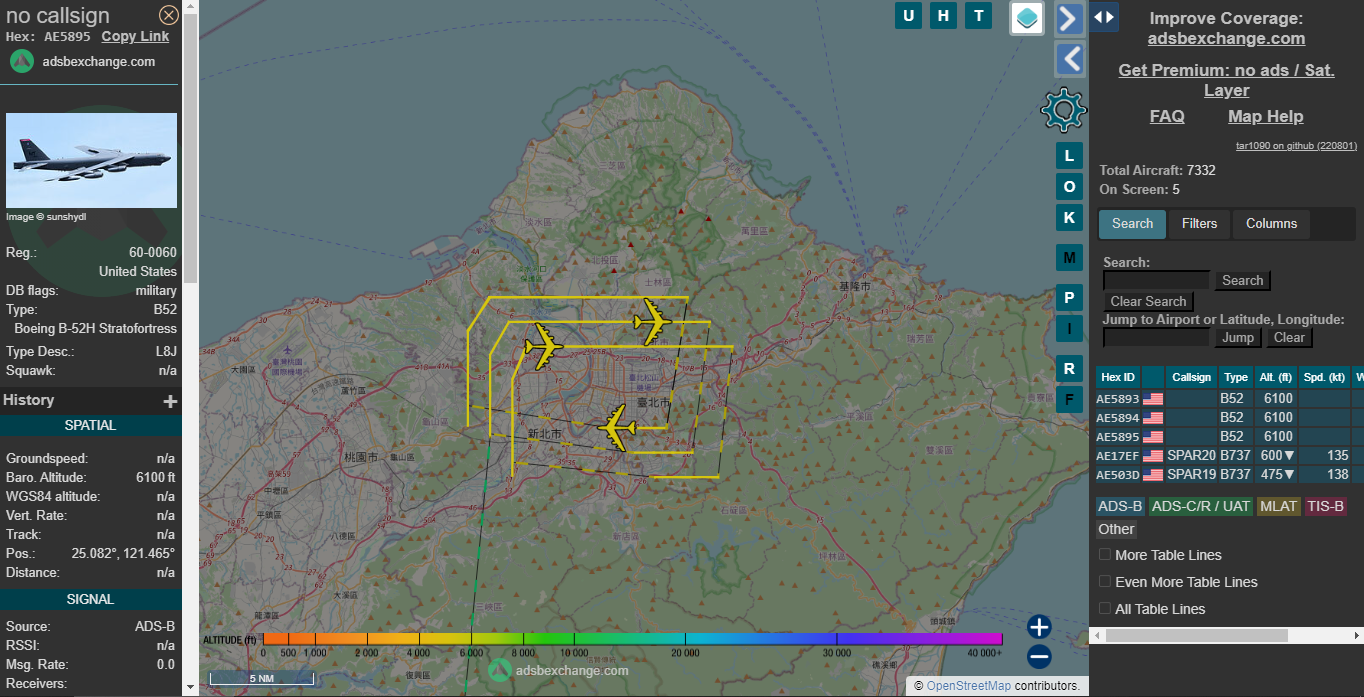Toggle the T map button
The image size is (1364, 697).
pyautogui.click(x=978, y=15)
